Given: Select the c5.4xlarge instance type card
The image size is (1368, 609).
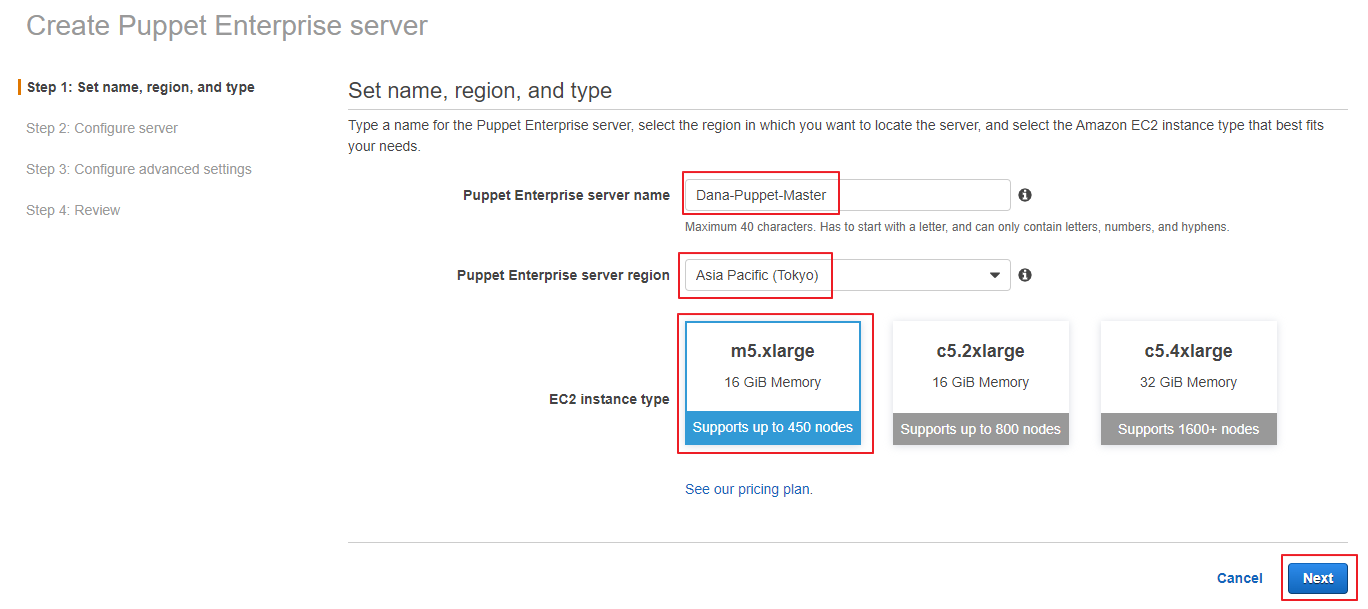Looking at the screenshot, I should [x=1188, y=383].
